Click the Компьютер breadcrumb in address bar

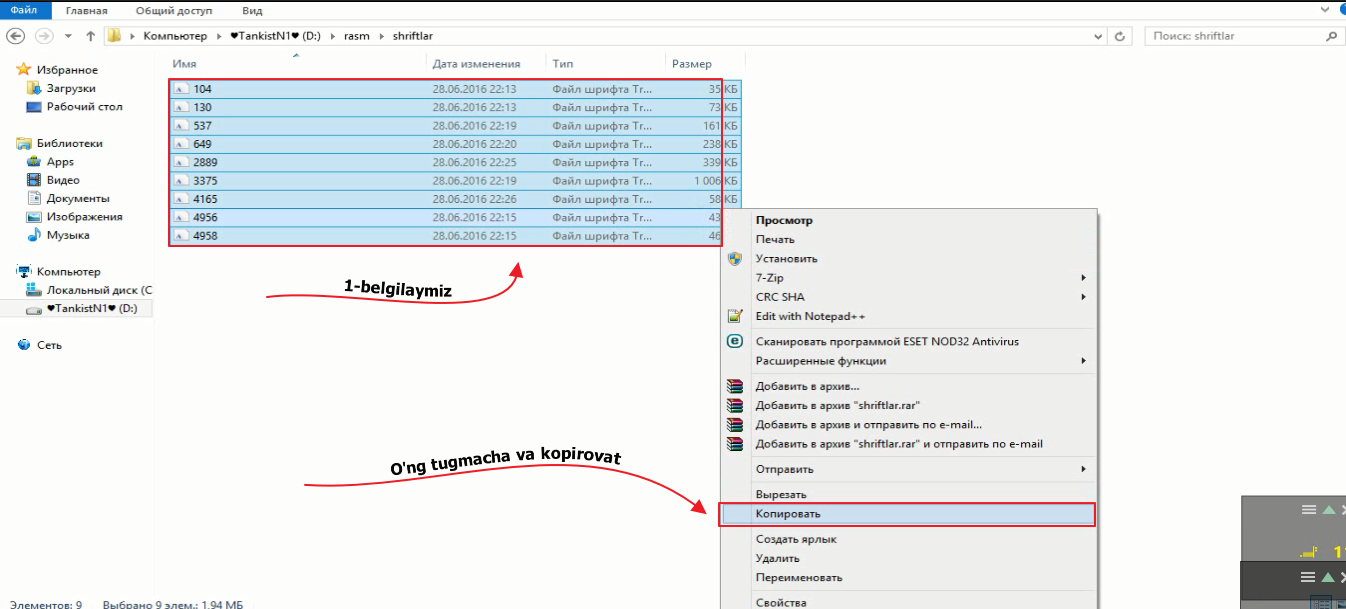[174, 36]
